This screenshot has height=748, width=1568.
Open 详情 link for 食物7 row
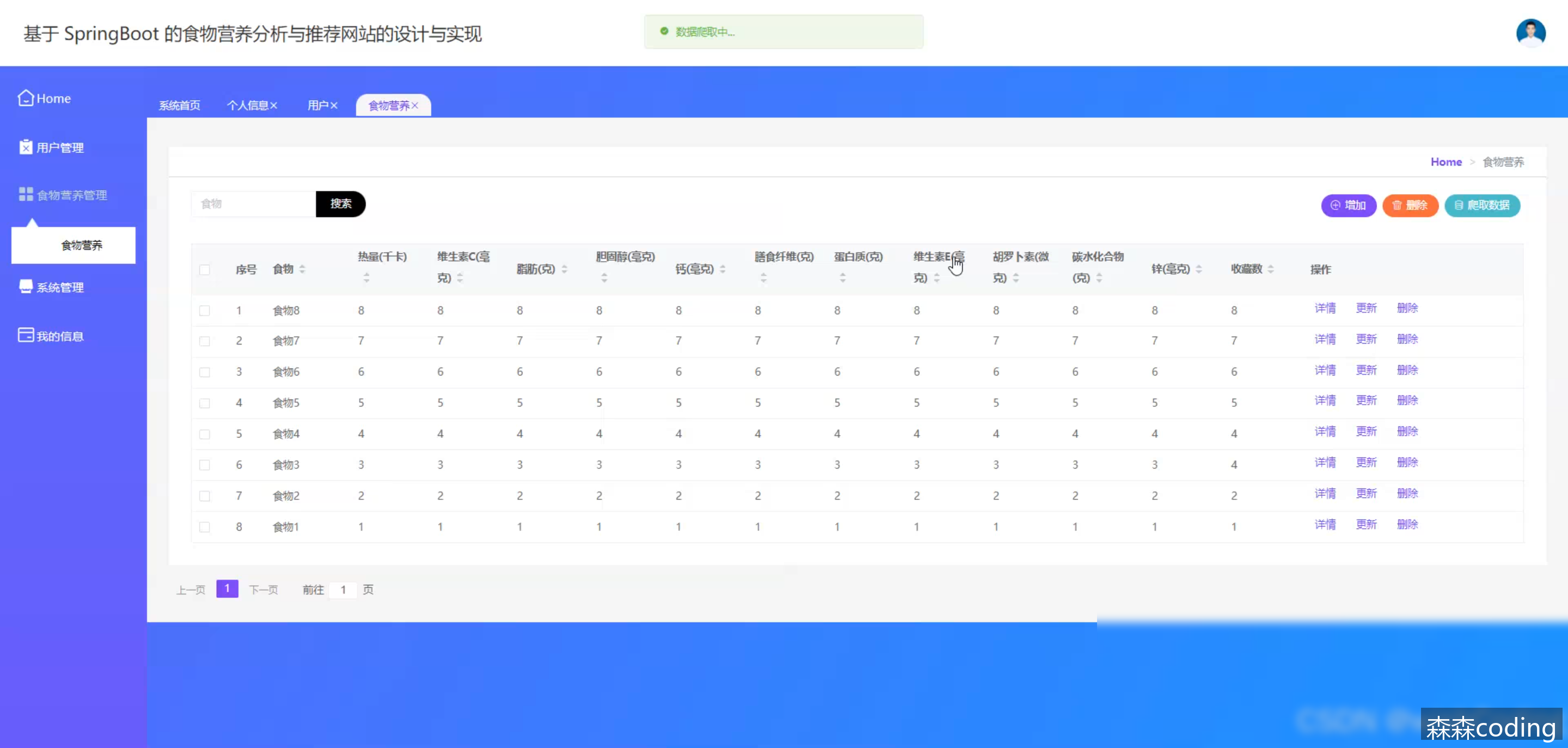(x=1325, y=339)
